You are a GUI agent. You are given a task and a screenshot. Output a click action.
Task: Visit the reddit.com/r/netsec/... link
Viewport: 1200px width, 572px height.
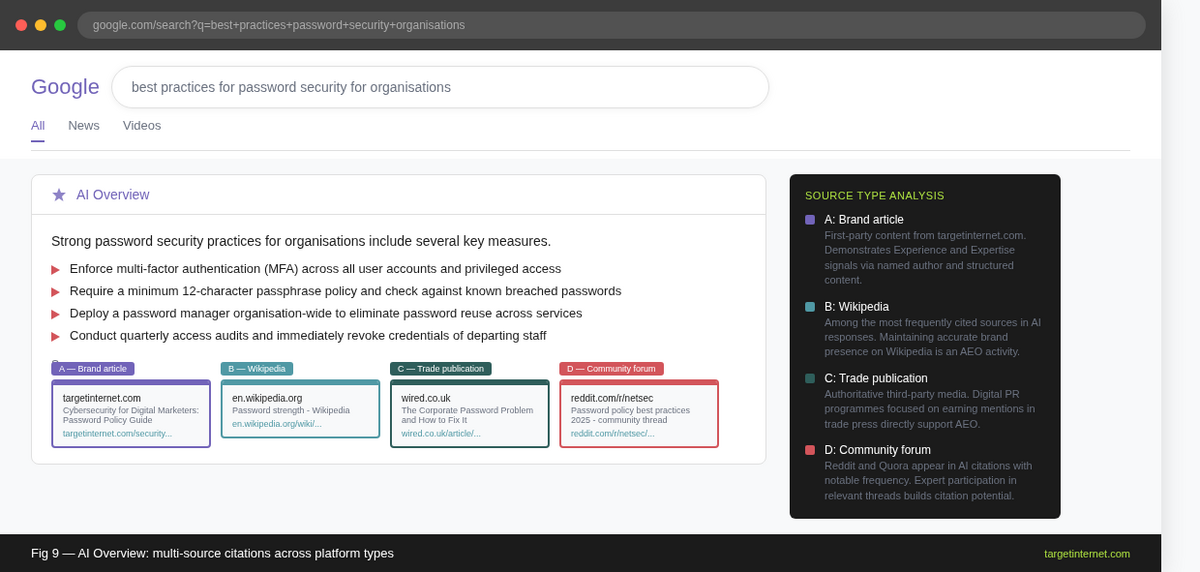point(613,433)
